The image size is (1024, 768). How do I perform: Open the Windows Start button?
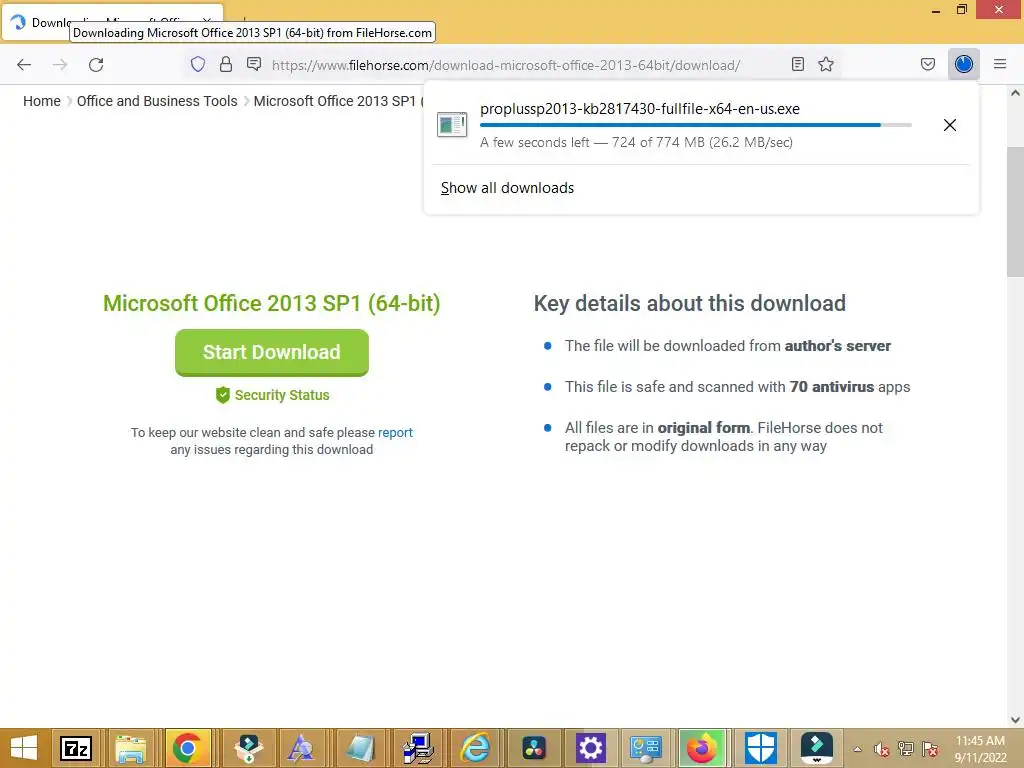pos(24,748)
